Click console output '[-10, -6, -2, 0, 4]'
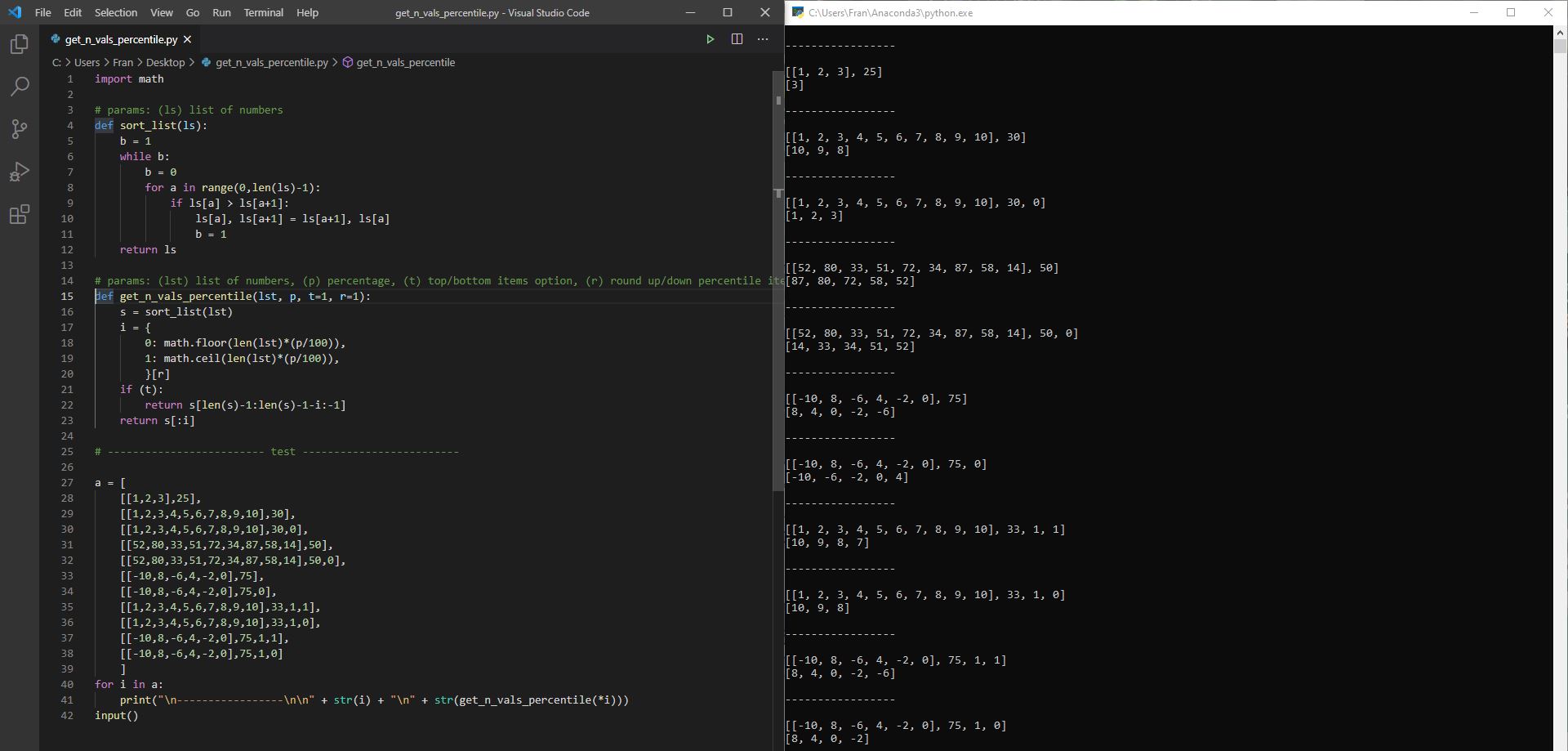Screen dimensions: 1568x751 tap(847, 476)
